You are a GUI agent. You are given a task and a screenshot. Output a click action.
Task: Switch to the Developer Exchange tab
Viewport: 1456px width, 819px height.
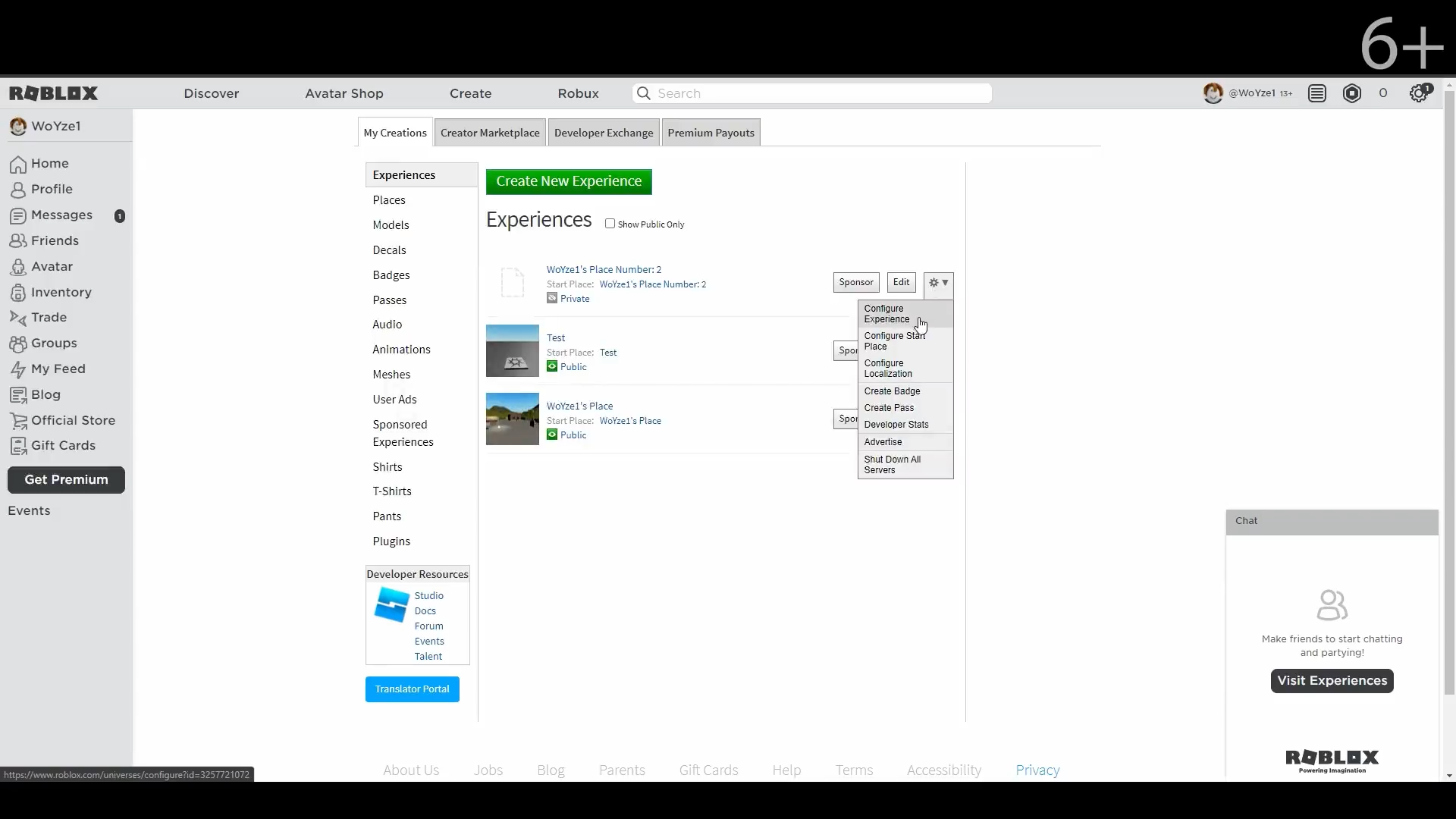point(603,133)
